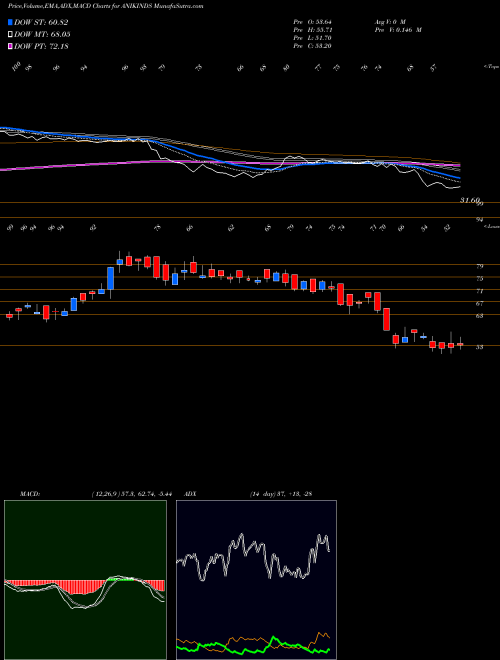Click the magenta DOW PT legend swatch

pos(10,46)
